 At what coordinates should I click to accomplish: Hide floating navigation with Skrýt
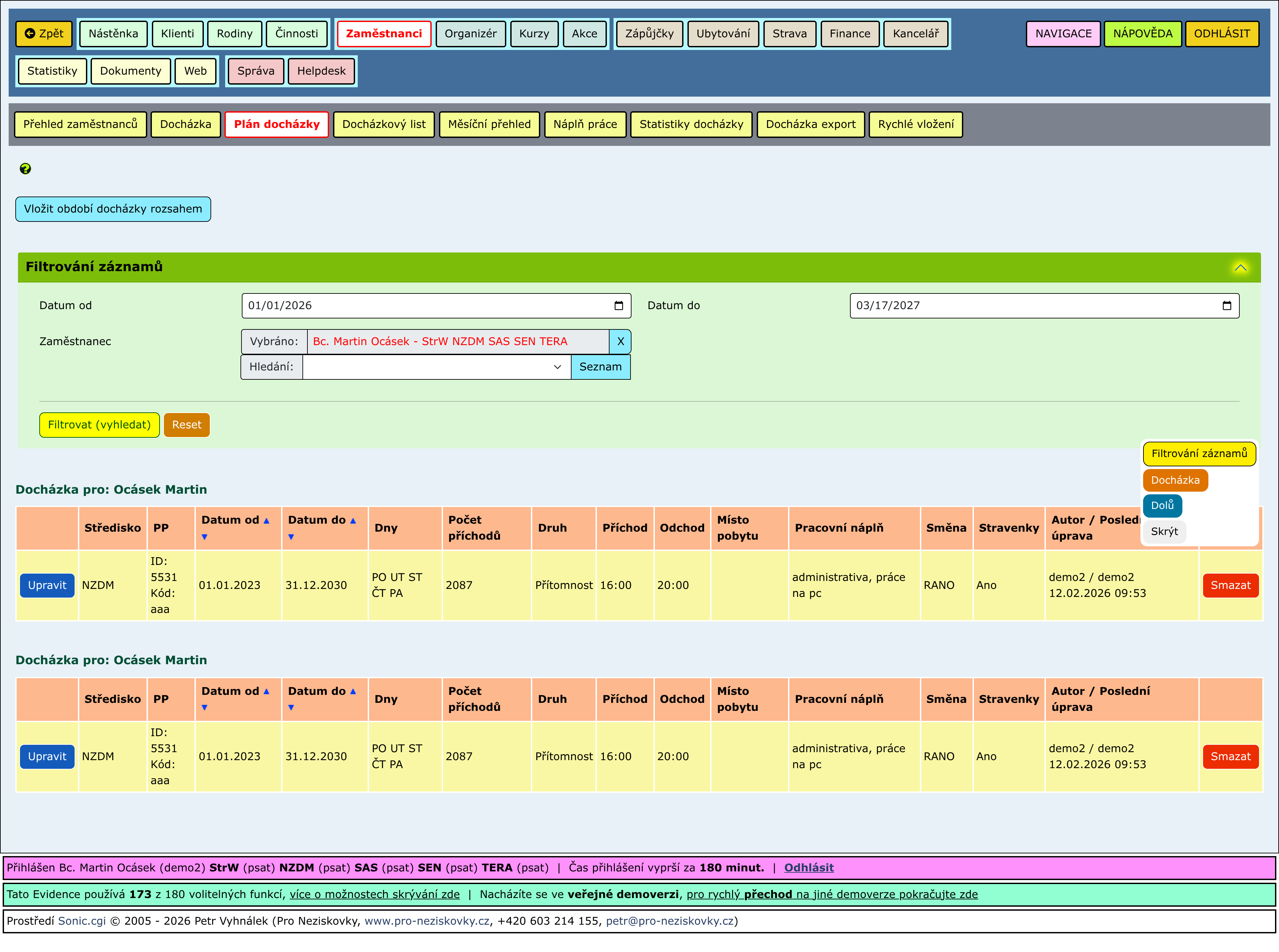(1164, 531)
